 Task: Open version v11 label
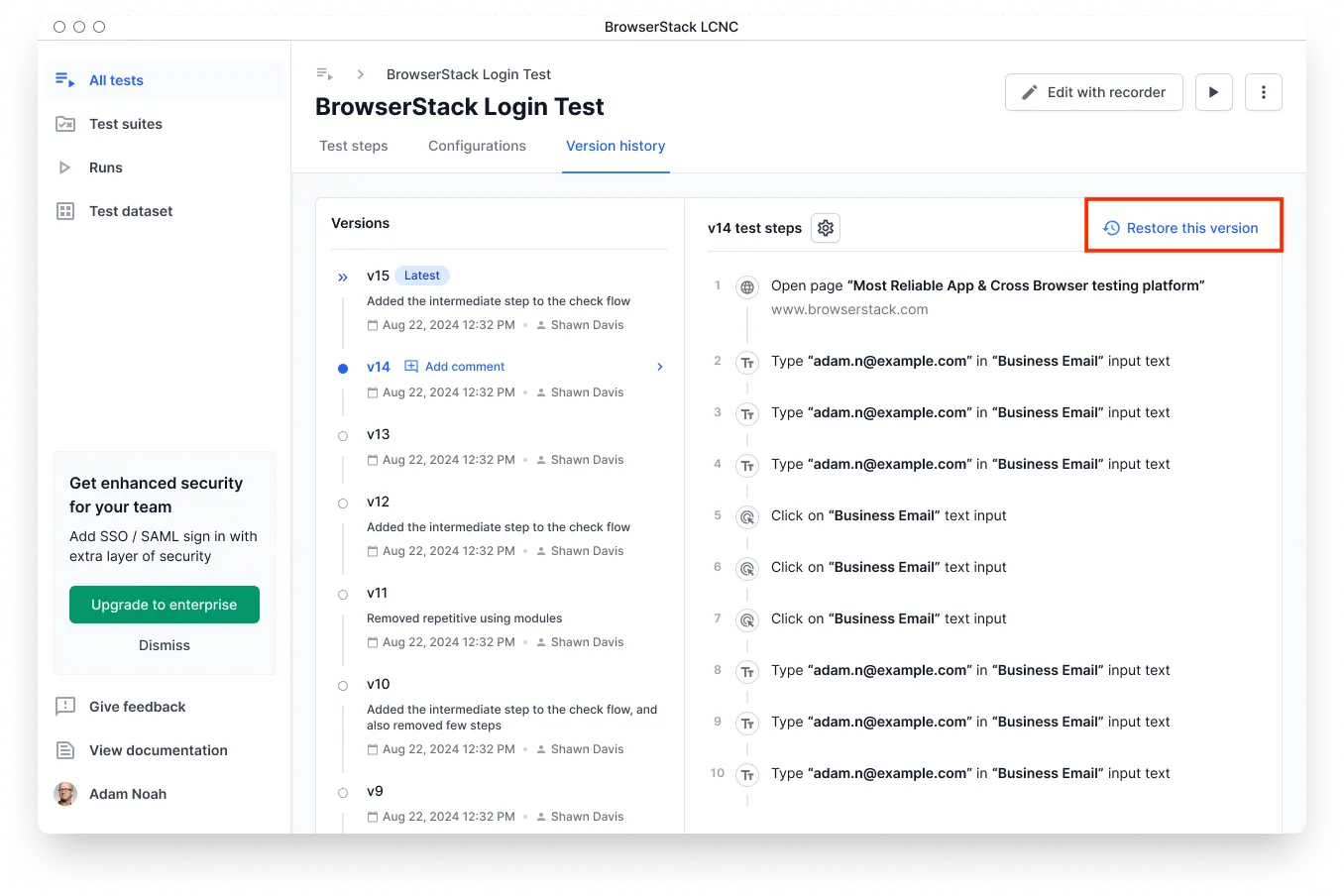coord(377,593)
